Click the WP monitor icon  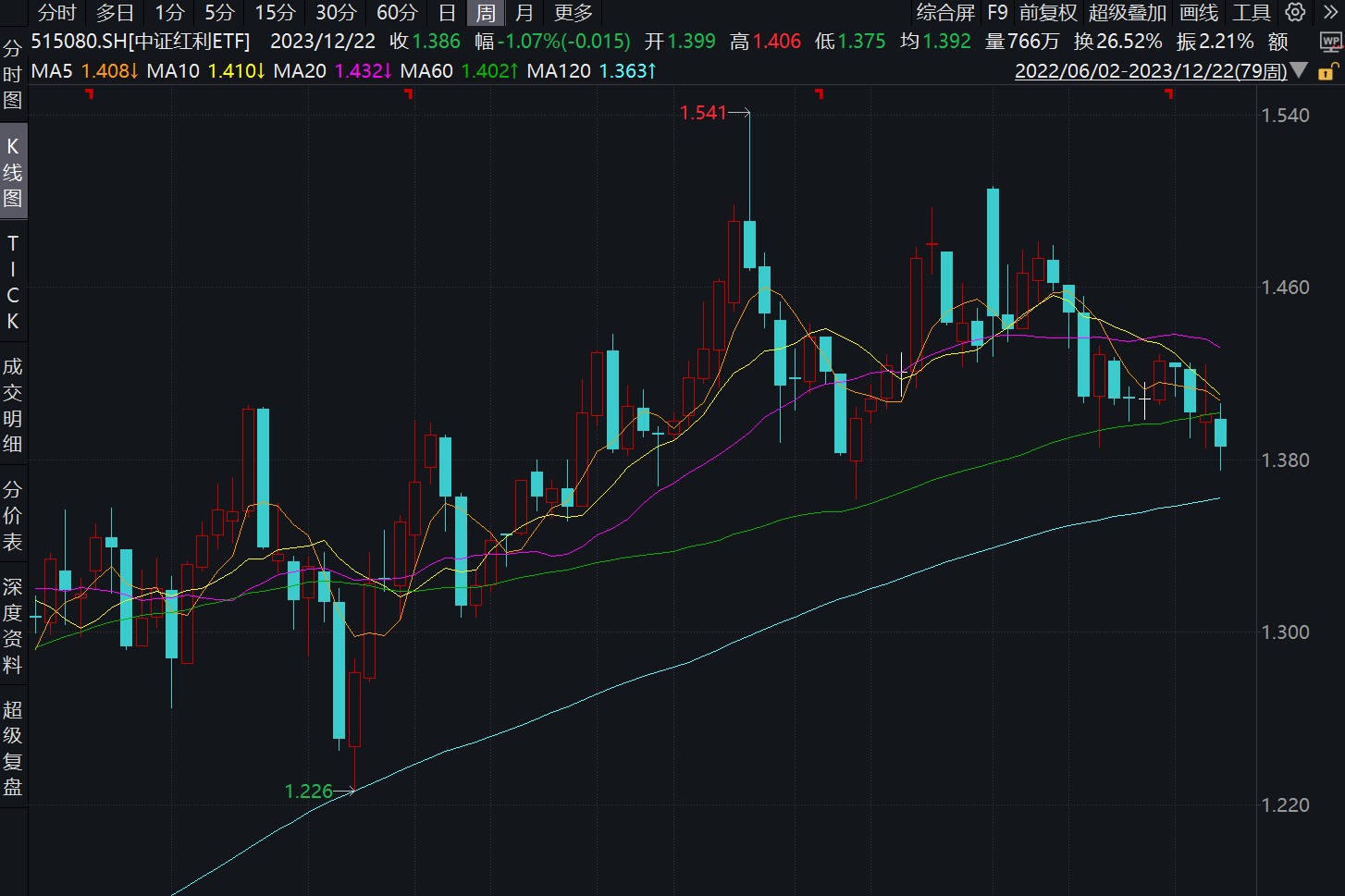(1331, 43)
